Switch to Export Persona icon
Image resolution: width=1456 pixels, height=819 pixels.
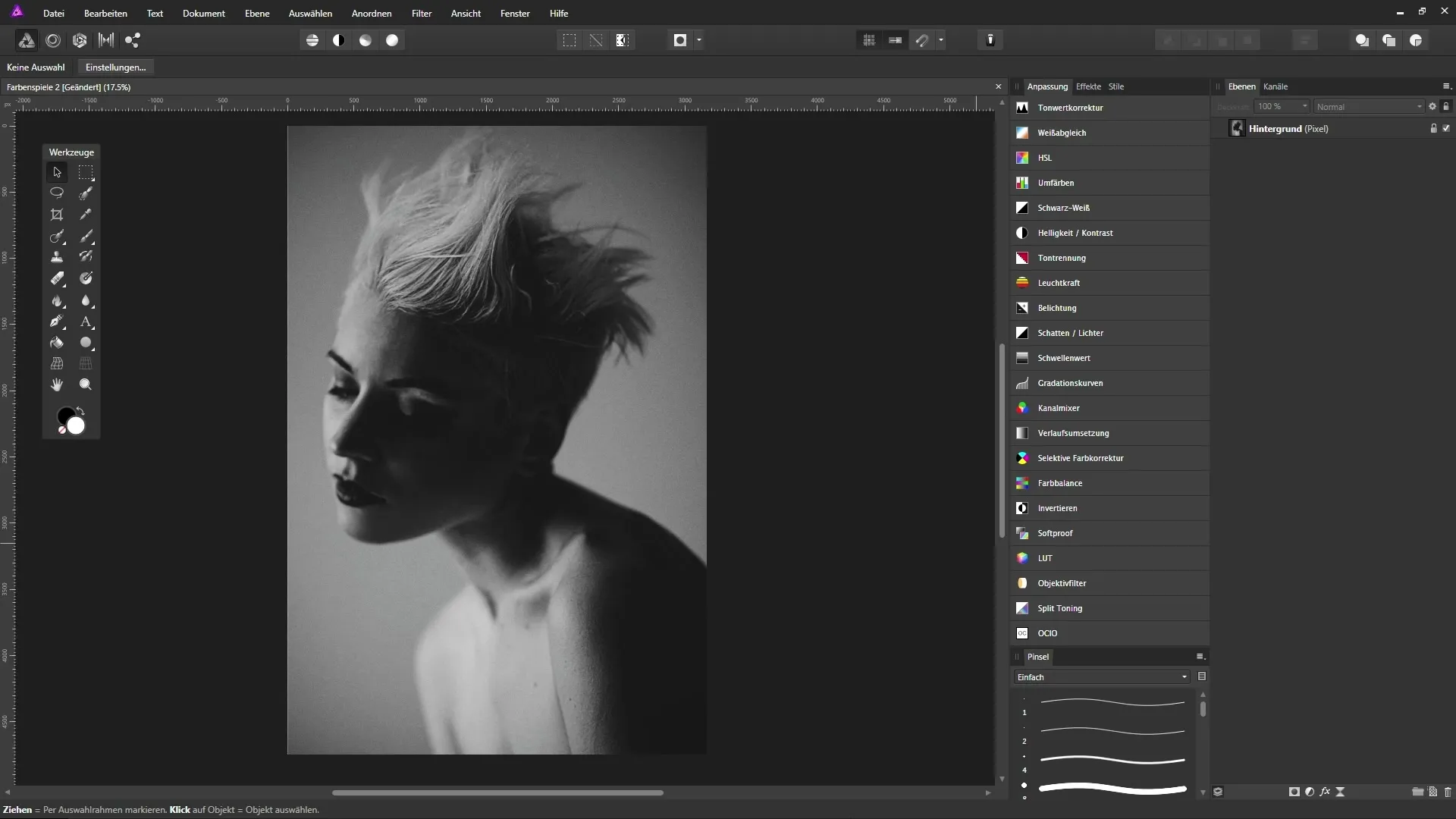pyautogui.click(x=133, y=40)
